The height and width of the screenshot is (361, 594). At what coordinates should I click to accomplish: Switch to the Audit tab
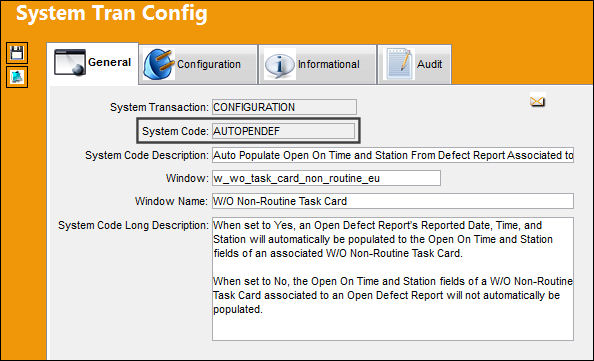tap(414, 64)
